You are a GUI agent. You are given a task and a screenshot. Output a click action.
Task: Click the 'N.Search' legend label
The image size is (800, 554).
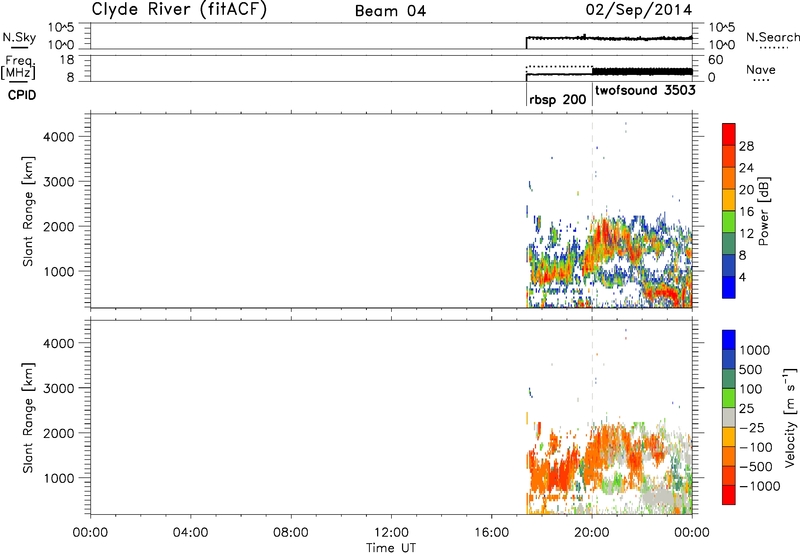[x=772, y=37]
